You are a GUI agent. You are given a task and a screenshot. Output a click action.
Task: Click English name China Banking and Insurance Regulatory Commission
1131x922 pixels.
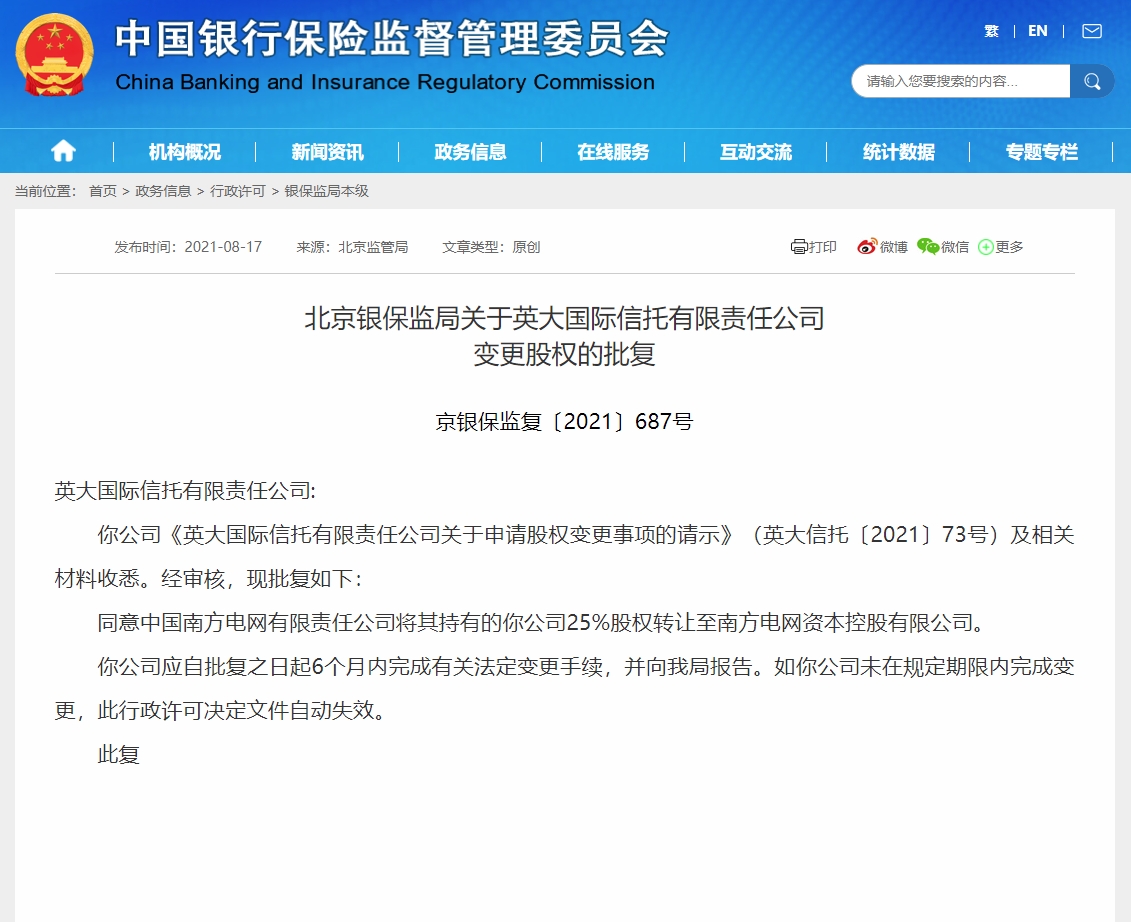[x=385, y=82]
